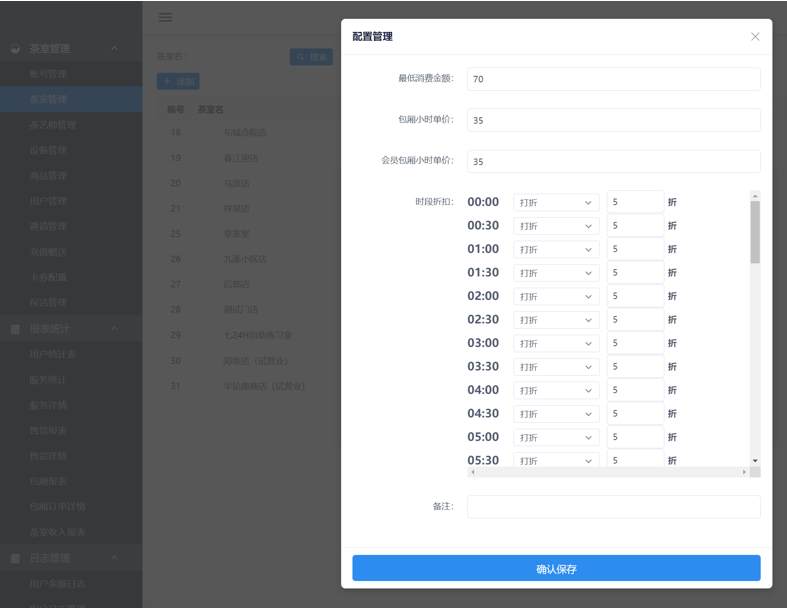Select the 九溪小区店 table row
Viewport: 787px width, 608px height.
(249, 259)
